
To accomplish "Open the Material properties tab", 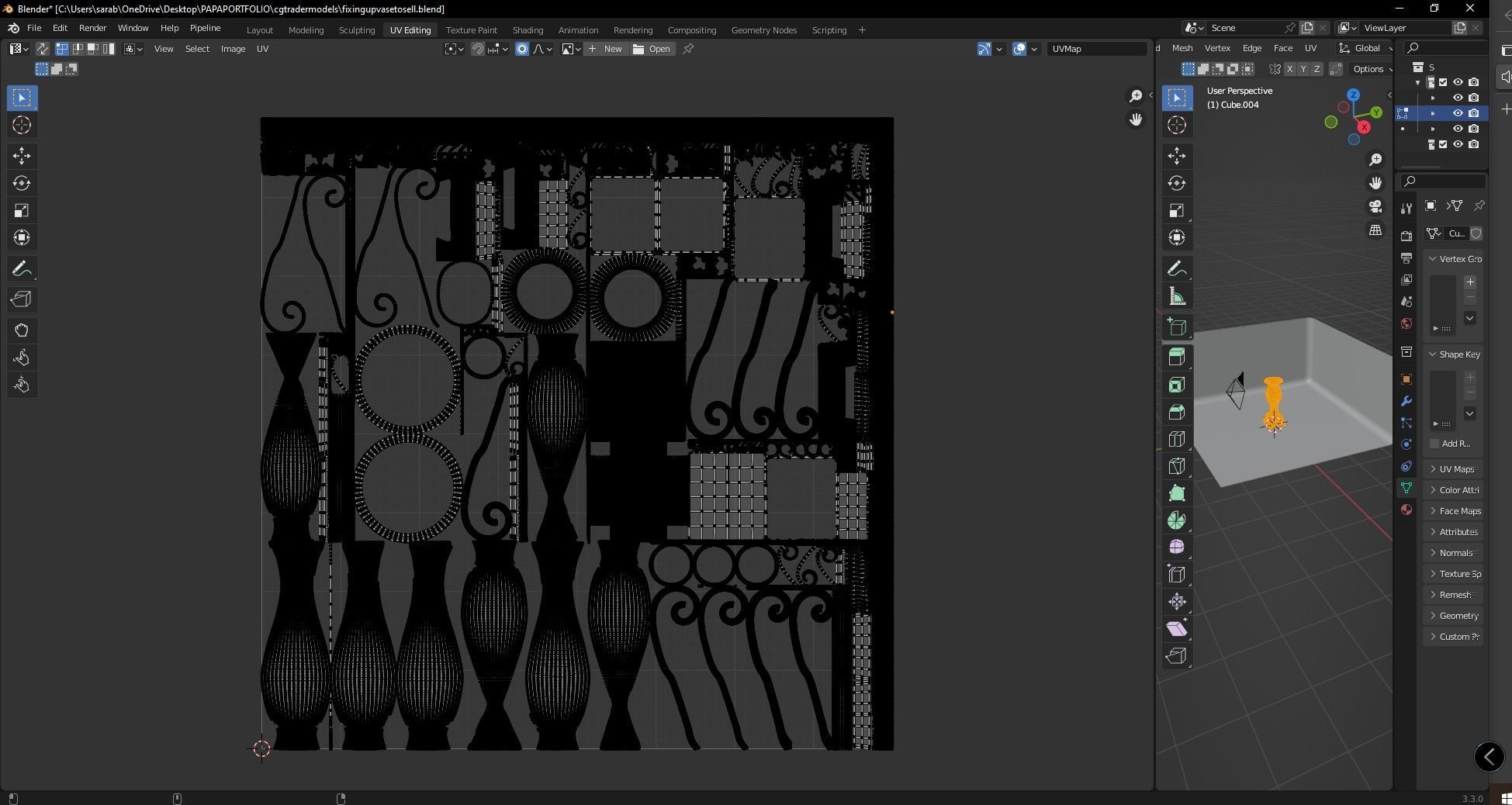I will [1406, 510].
